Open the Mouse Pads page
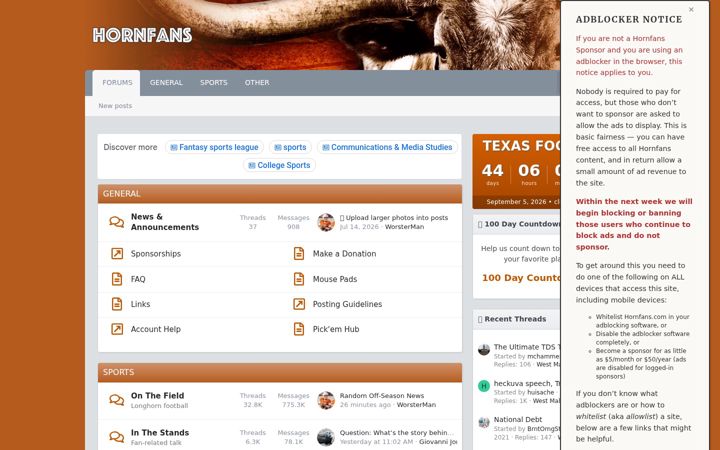The width and height of the screenshot is (720, 450). click(335, 279)
